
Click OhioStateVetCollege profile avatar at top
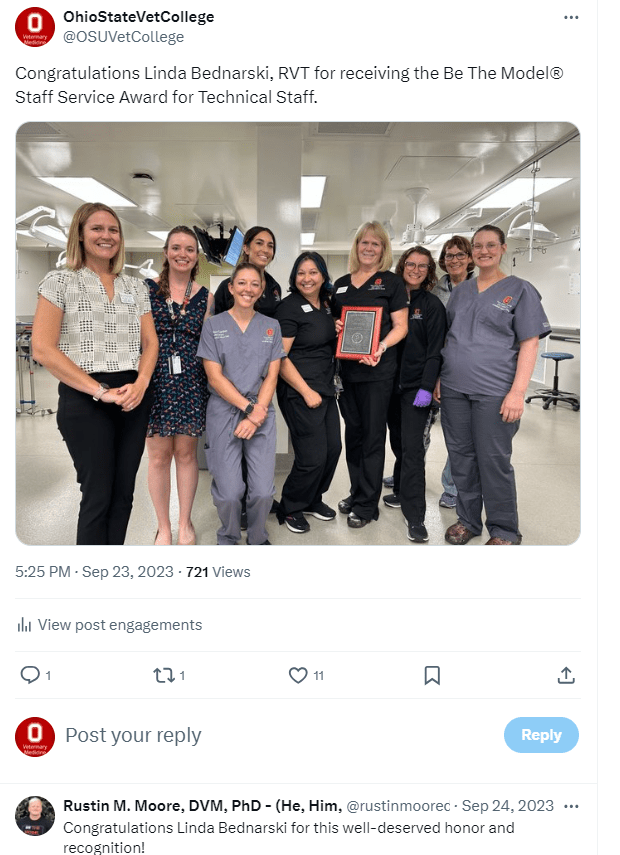pyautogui.click(x=35, y=27)
